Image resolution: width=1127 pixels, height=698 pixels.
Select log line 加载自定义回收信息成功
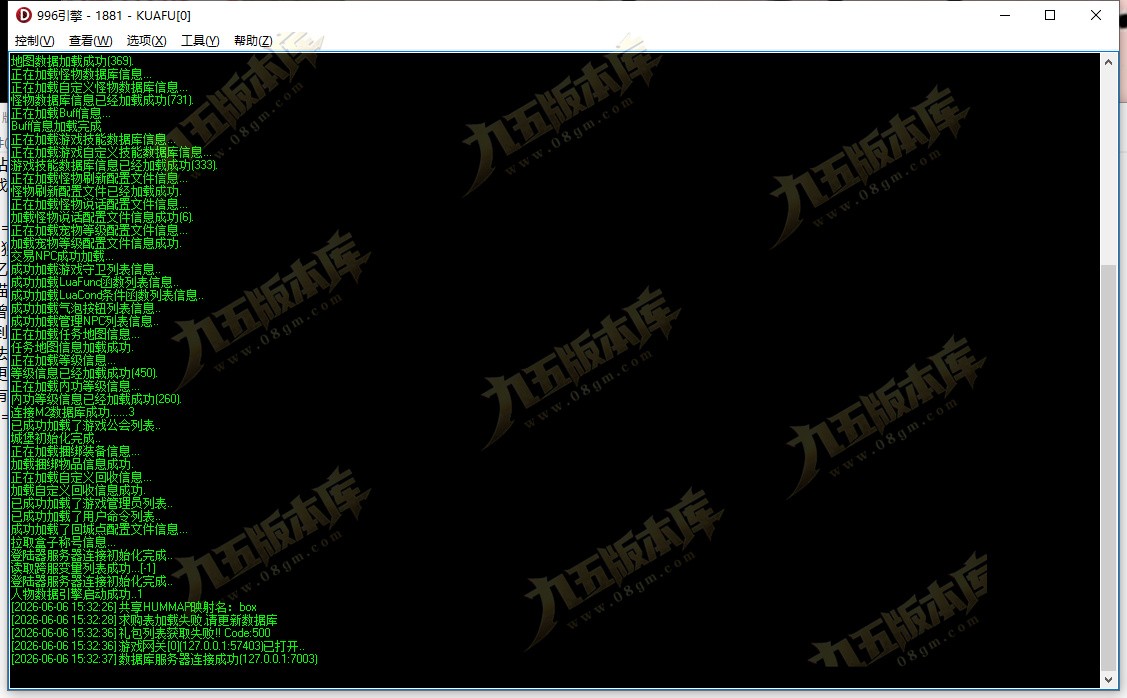[x=78, y=490]
